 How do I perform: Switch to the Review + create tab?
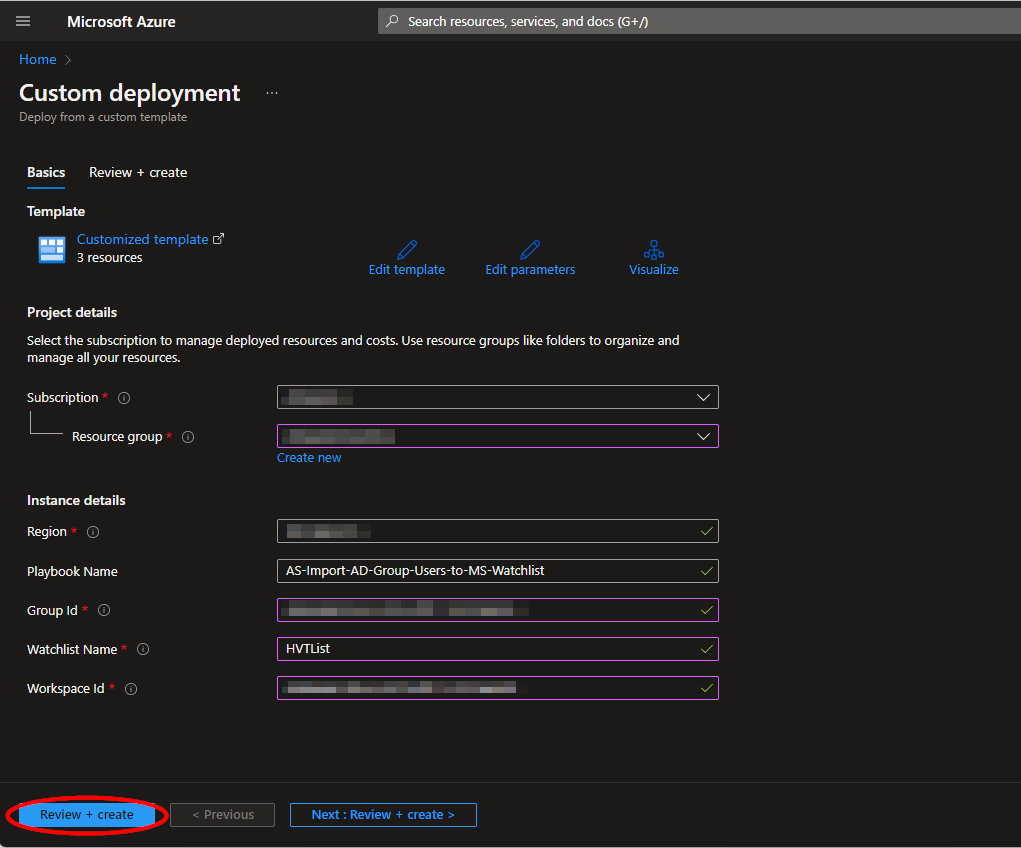pyautogui.click(x=138, y=173)
